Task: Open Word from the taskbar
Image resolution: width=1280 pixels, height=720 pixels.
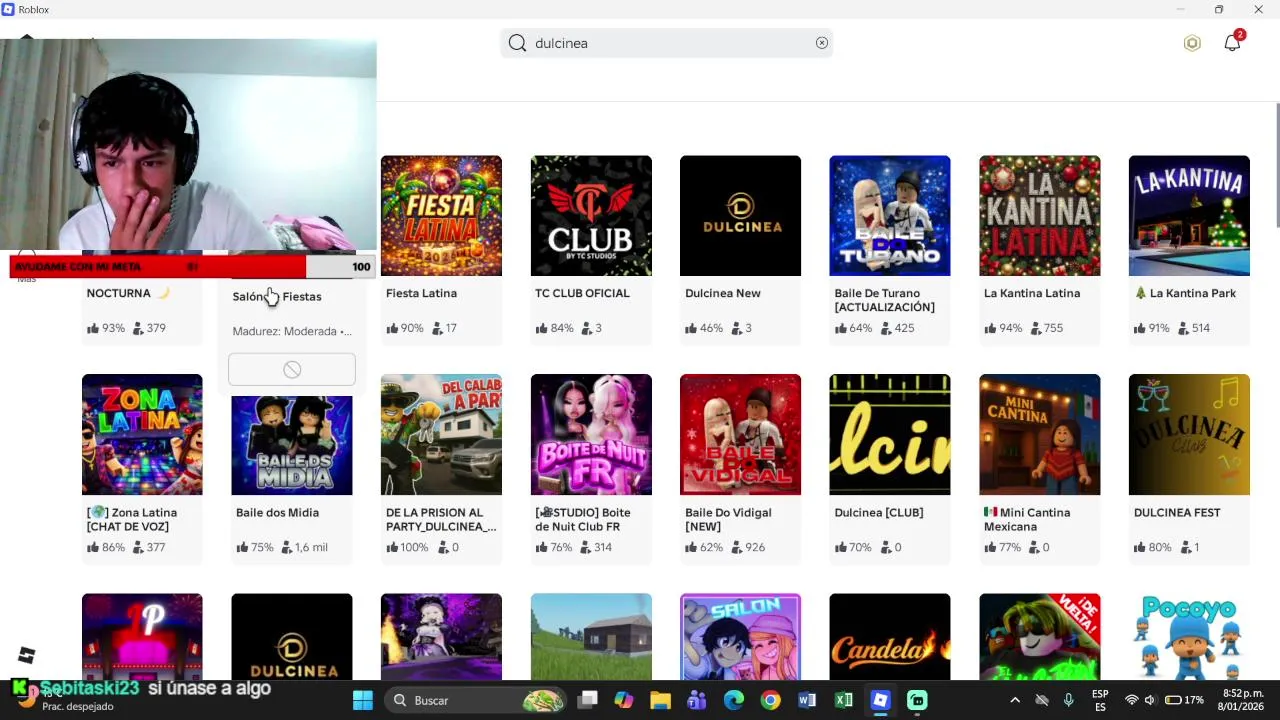Action: [x=807, y=700]
